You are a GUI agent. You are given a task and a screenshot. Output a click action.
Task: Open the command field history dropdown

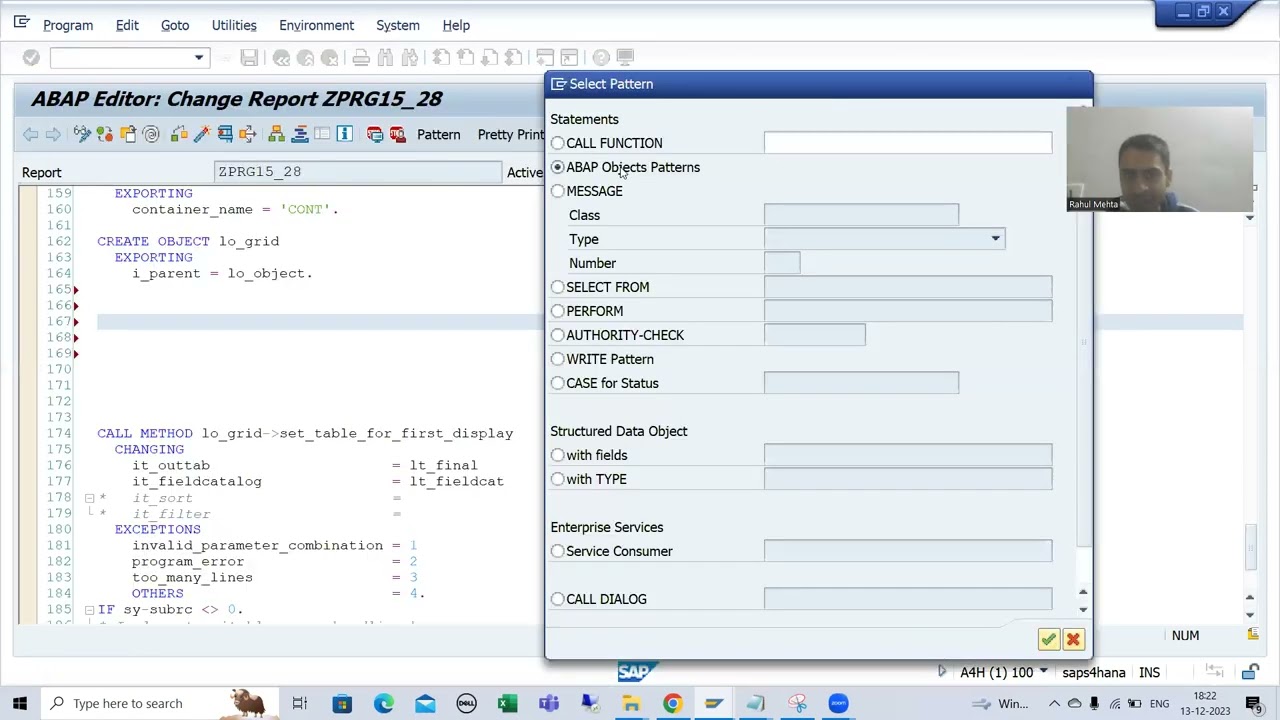(199, 58)
